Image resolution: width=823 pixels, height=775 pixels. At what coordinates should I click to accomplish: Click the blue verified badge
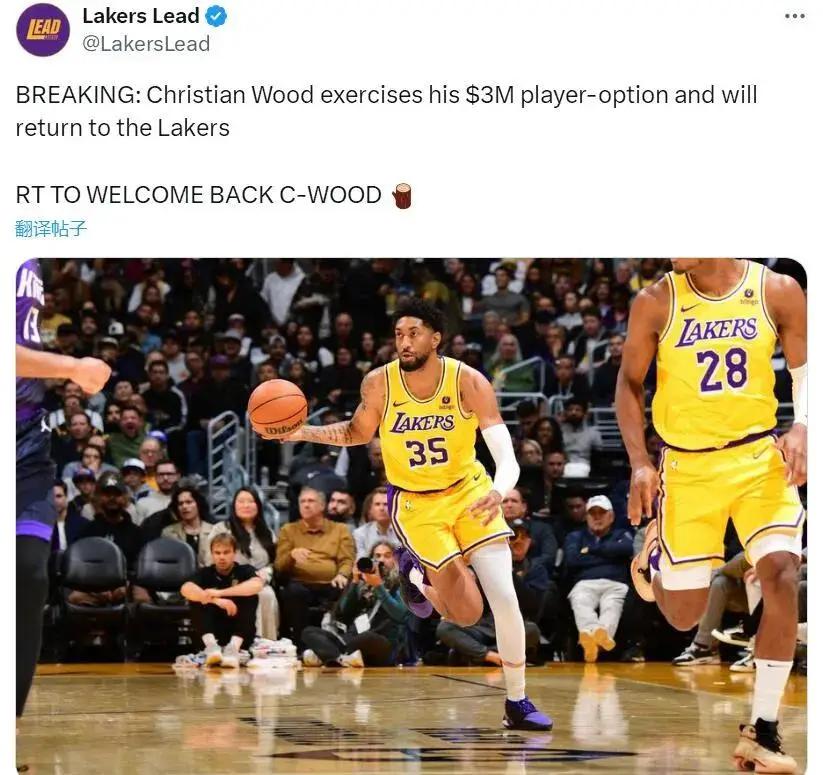(216, 16)
